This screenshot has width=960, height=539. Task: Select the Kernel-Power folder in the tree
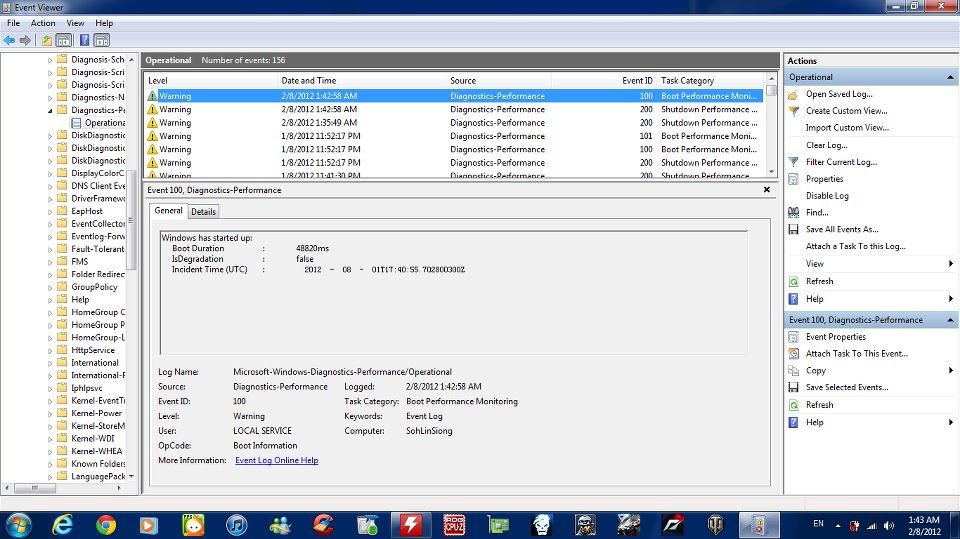[x=96, y=413]
